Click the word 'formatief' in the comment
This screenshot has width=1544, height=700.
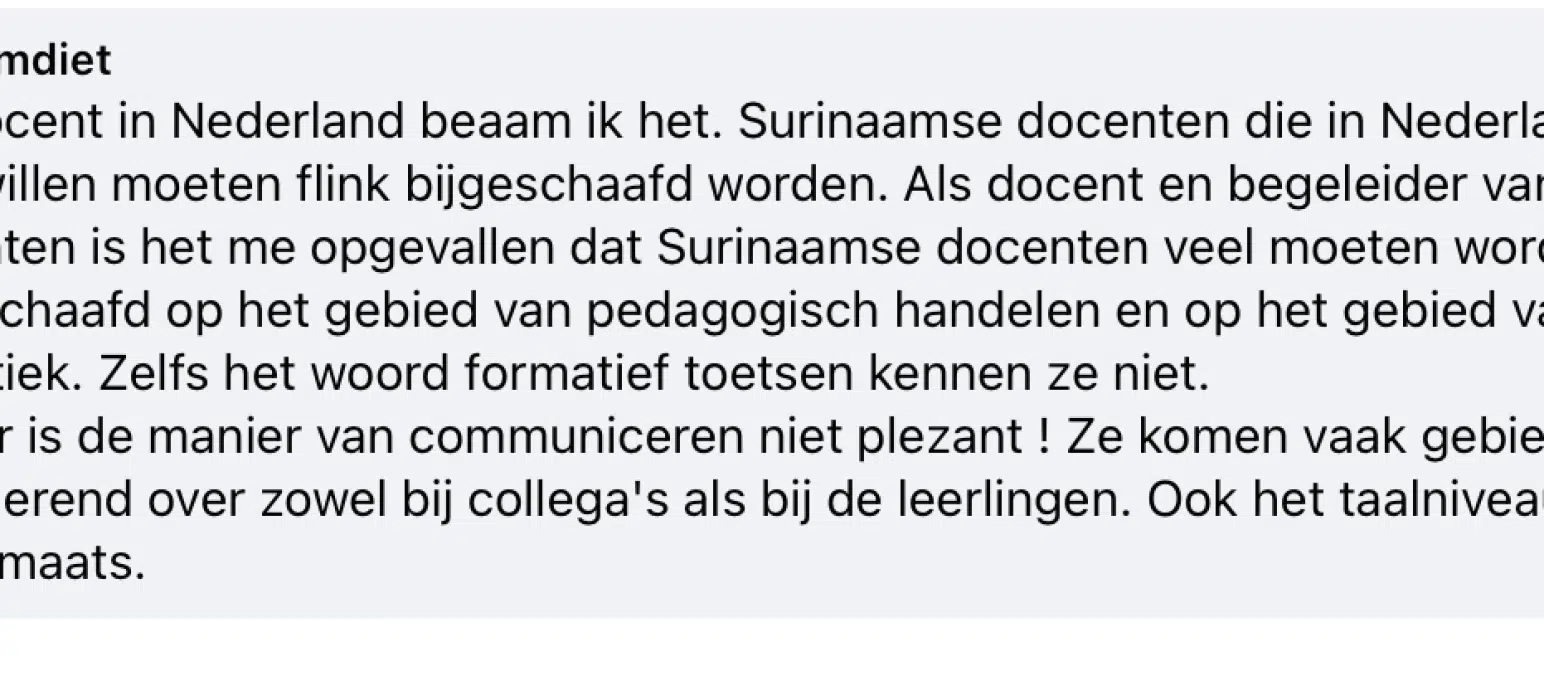click(x=570, y=374)
